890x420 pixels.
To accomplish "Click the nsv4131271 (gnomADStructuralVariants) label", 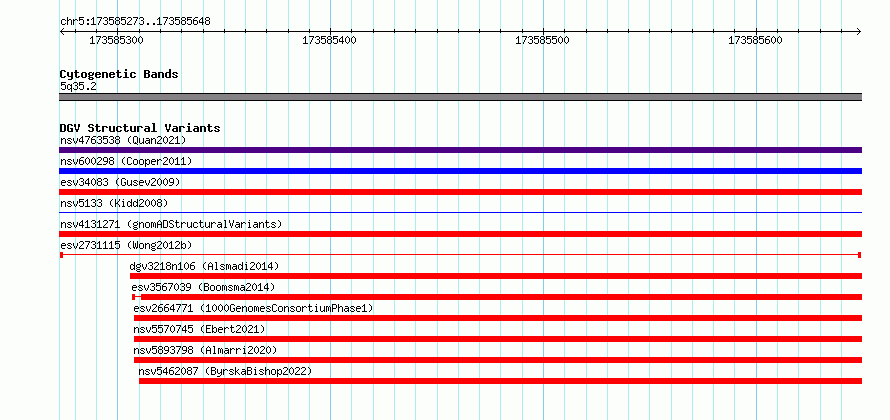I will (171, 224).
